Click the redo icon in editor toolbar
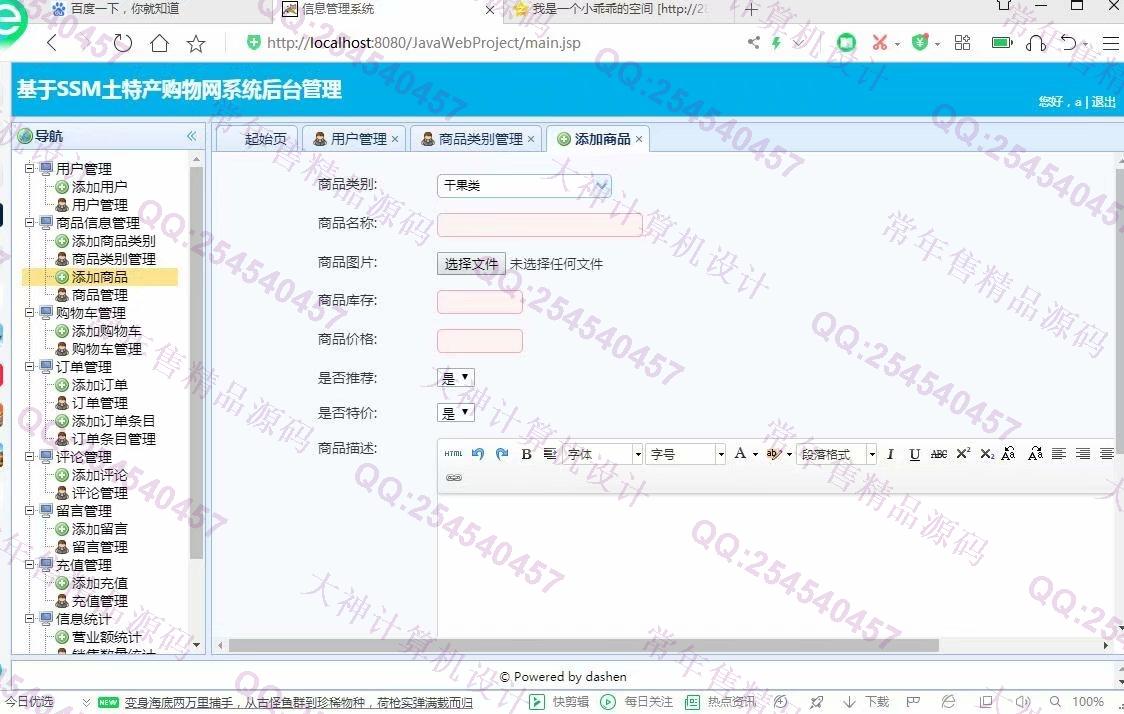 click(x=502, y=454)
